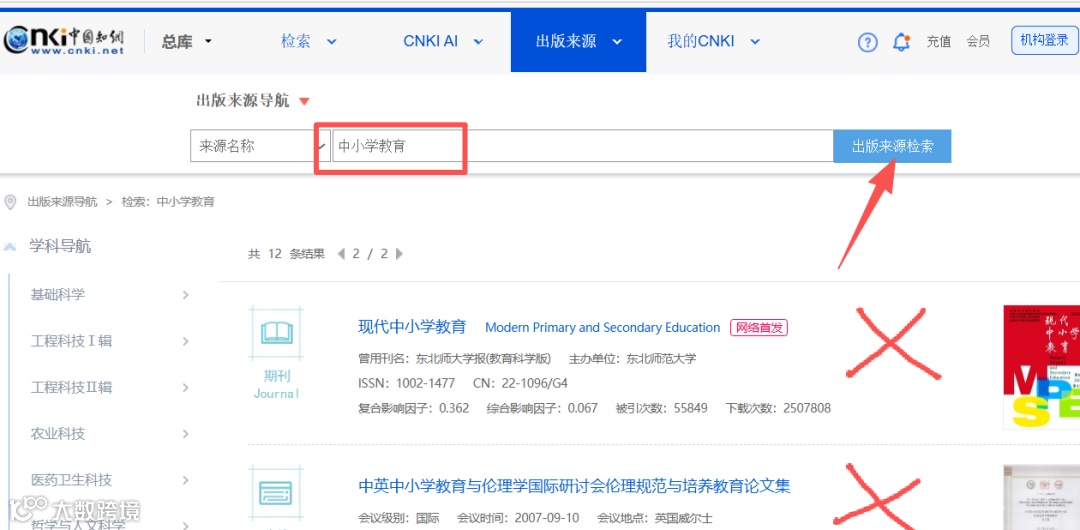The height and width of the screenshot is (530, 1080).
Task: Expand the 工程科技Ⅱ辑 category
Action: coord(185,387)
